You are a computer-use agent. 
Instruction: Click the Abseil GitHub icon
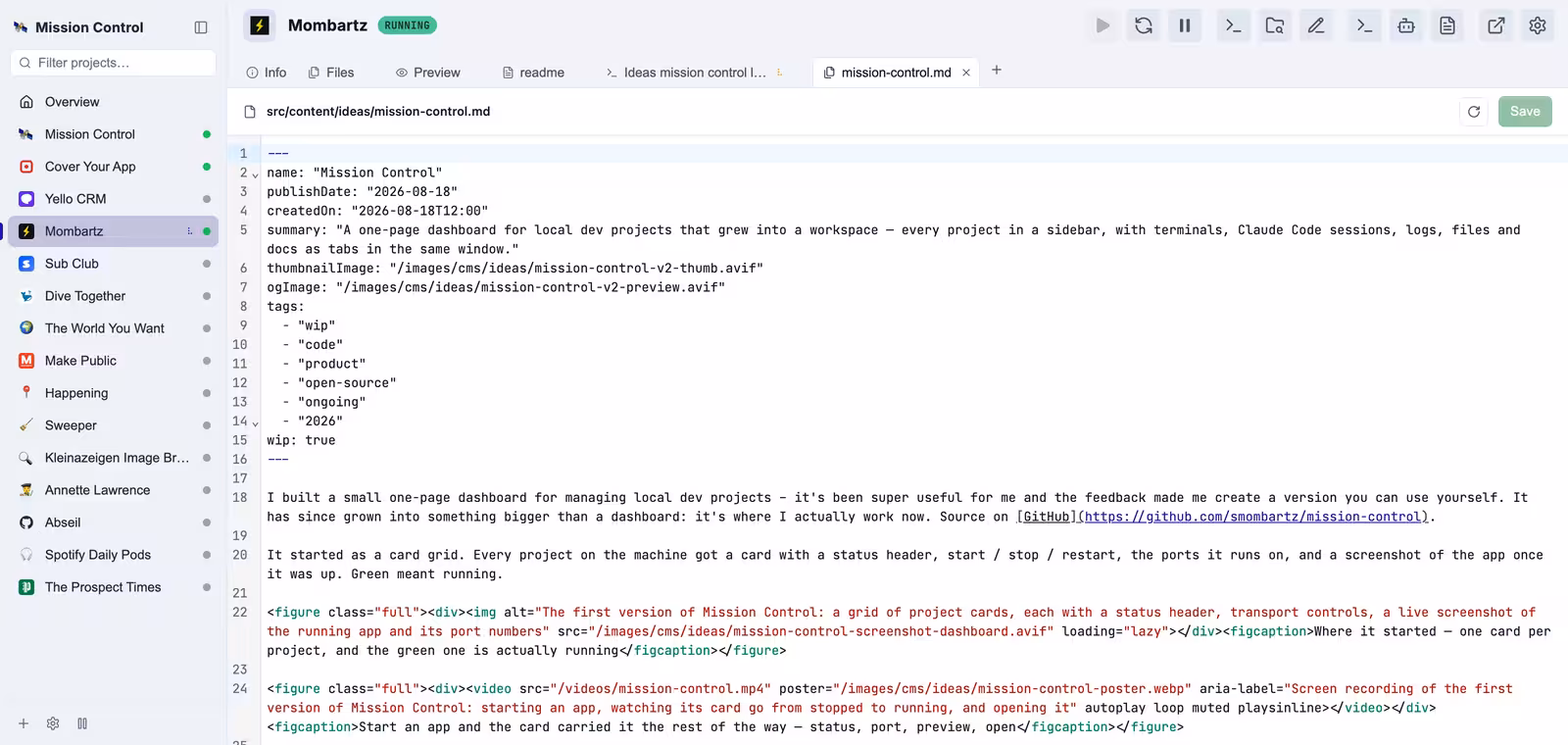[26, 522]
